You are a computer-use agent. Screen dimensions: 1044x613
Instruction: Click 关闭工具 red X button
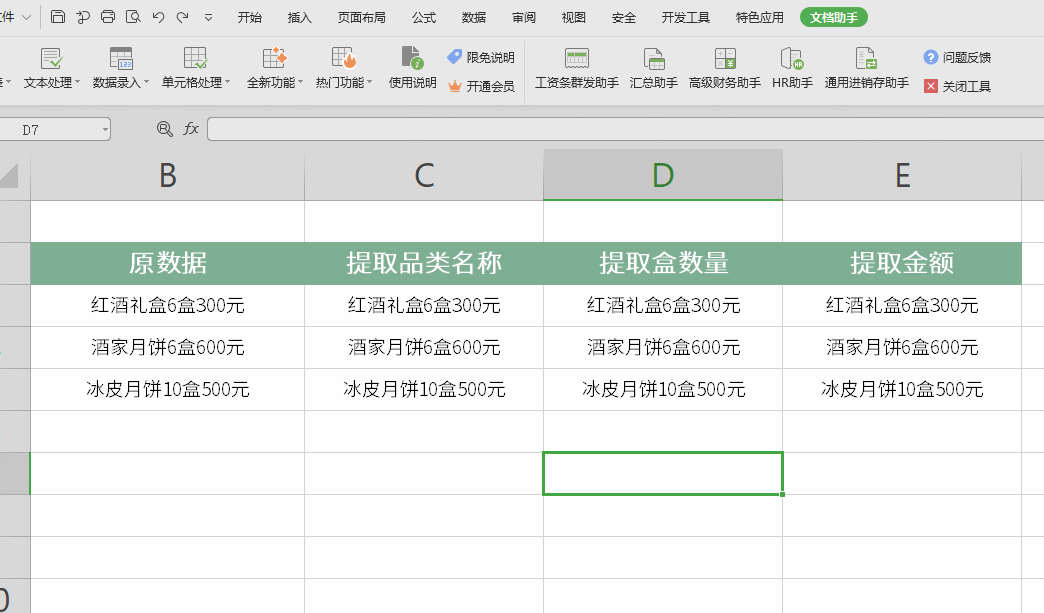957,86
